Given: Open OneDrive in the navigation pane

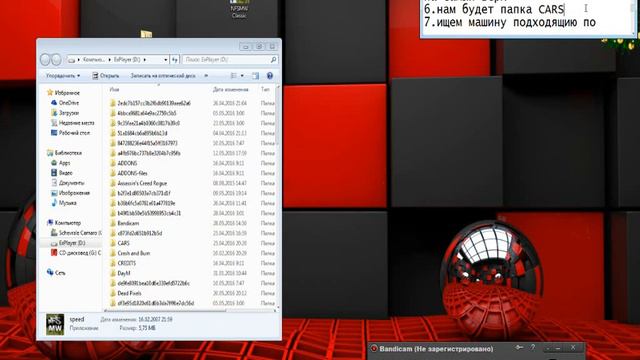Looking at the screenshot, I should 64,103.
